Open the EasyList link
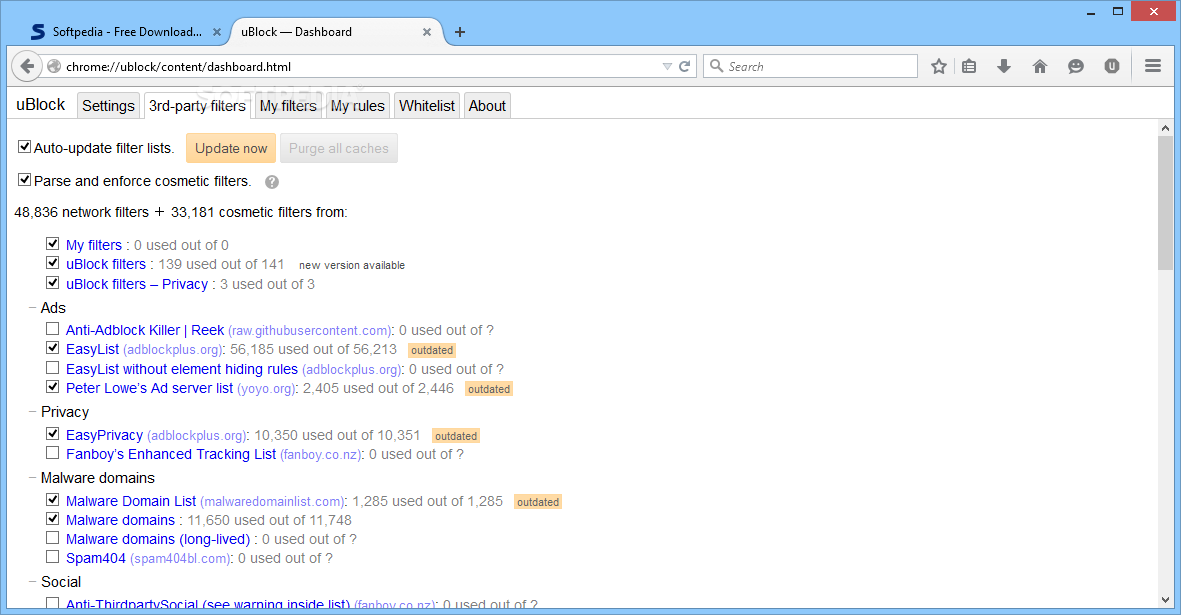 point(92,349)
